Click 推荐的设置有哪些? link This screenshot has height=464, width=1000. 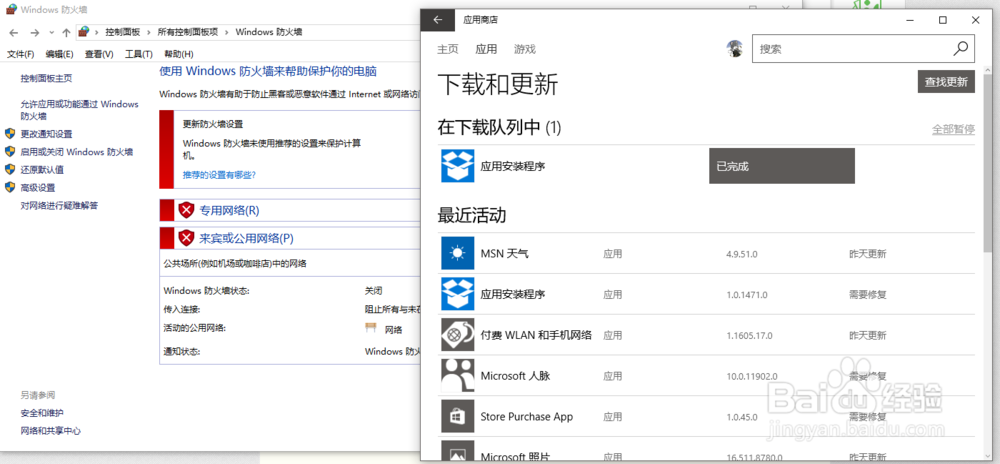pyautogui.click(x=219, y=175)
